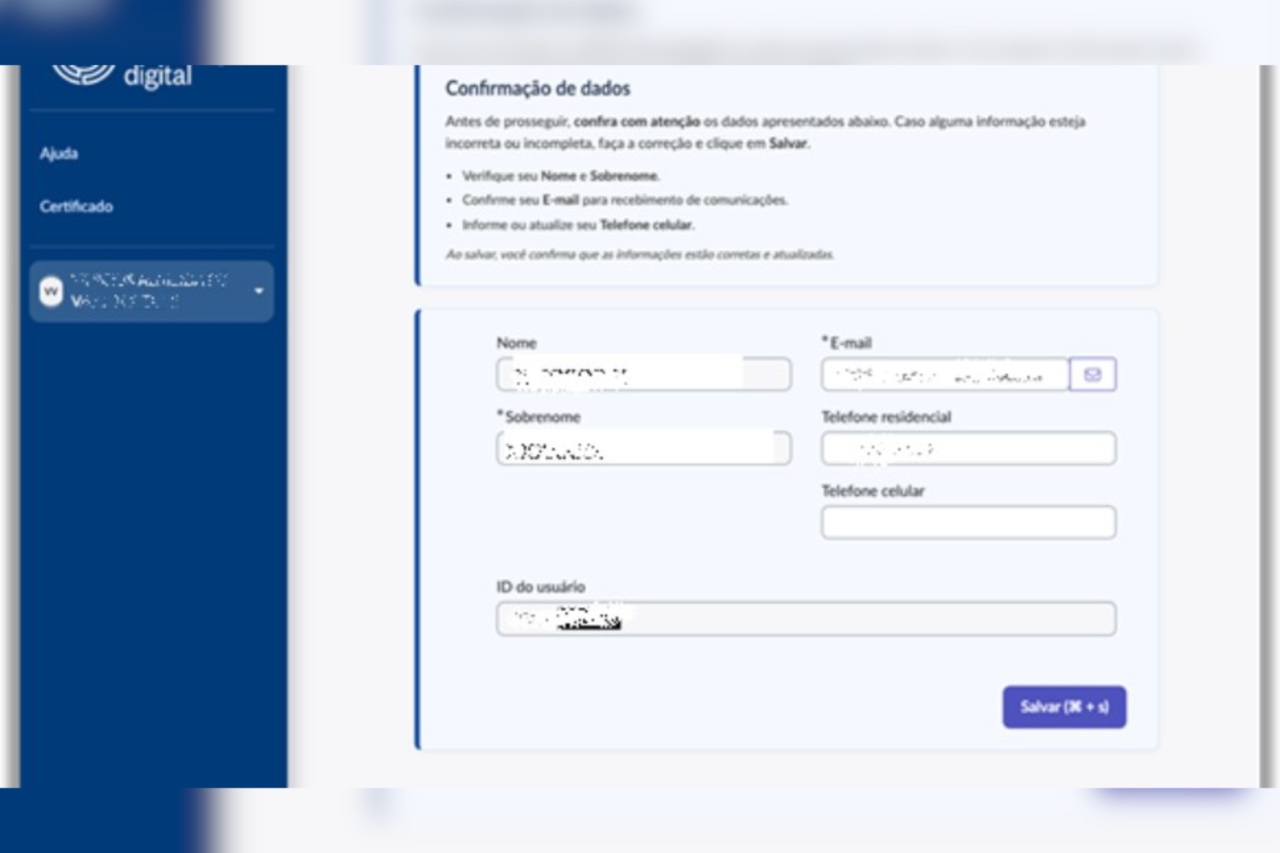Screen dimensions: 1280x853
Task: Click the empty Telefone celular field
Action: point(968,522)
